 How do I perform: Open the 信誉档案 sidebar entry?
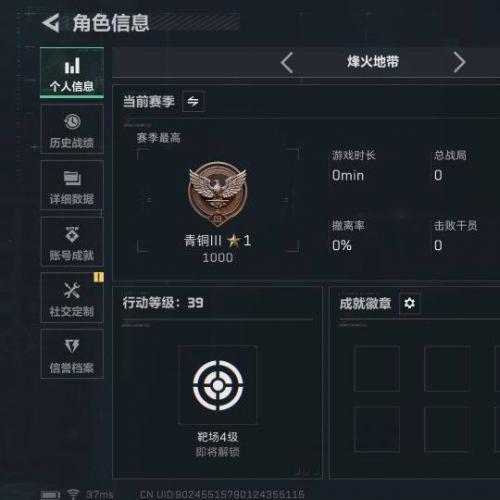72,354
